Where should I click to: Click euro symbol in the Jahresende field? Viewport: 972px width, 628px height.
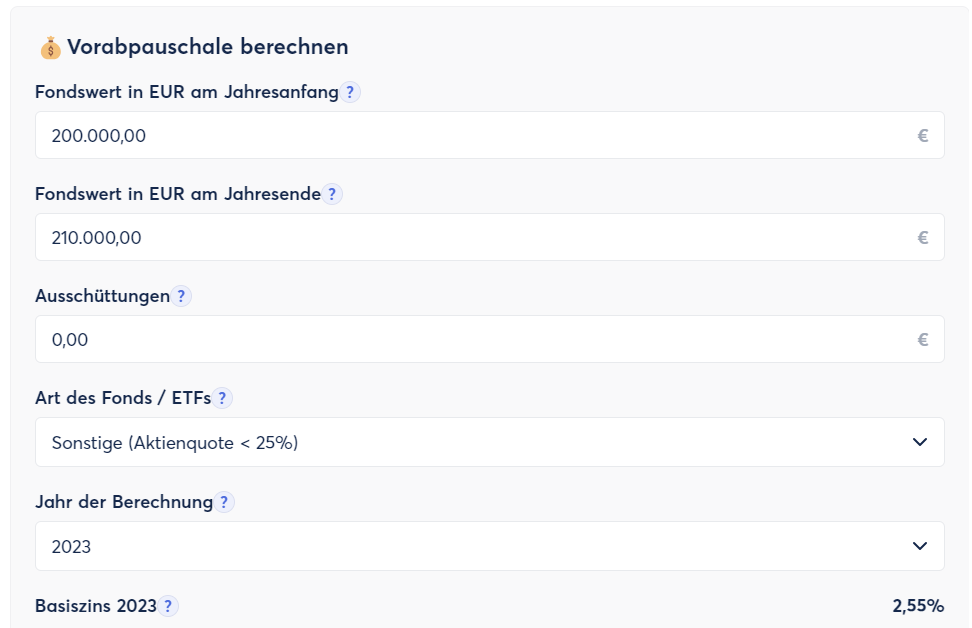pyautogui.click(x=923, y=238)
